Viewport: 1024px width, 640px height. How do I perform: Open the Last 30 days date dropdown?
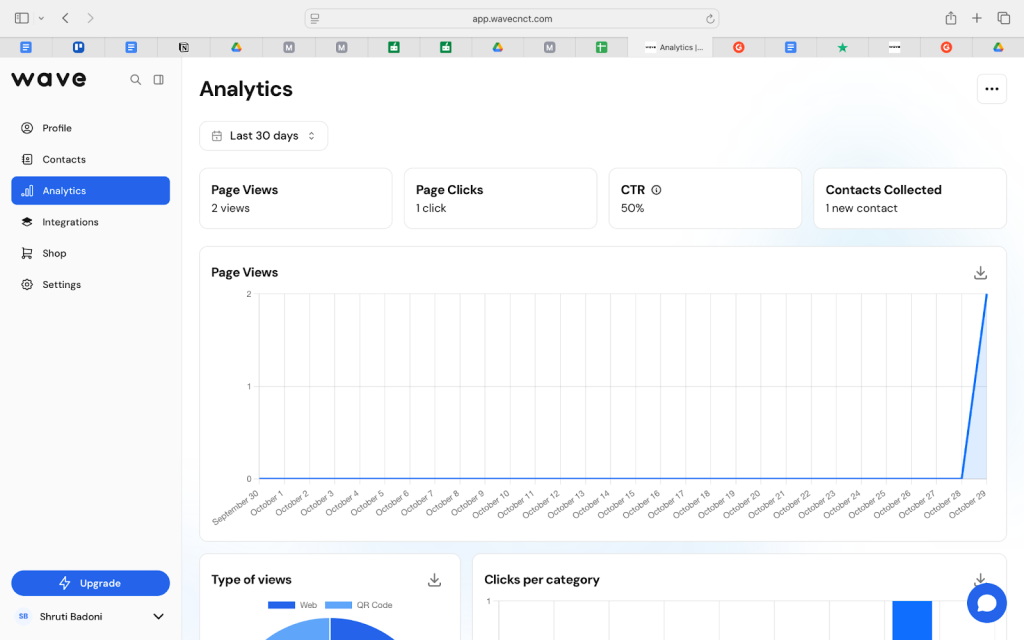pyautogui.click(x=263, y=136)
